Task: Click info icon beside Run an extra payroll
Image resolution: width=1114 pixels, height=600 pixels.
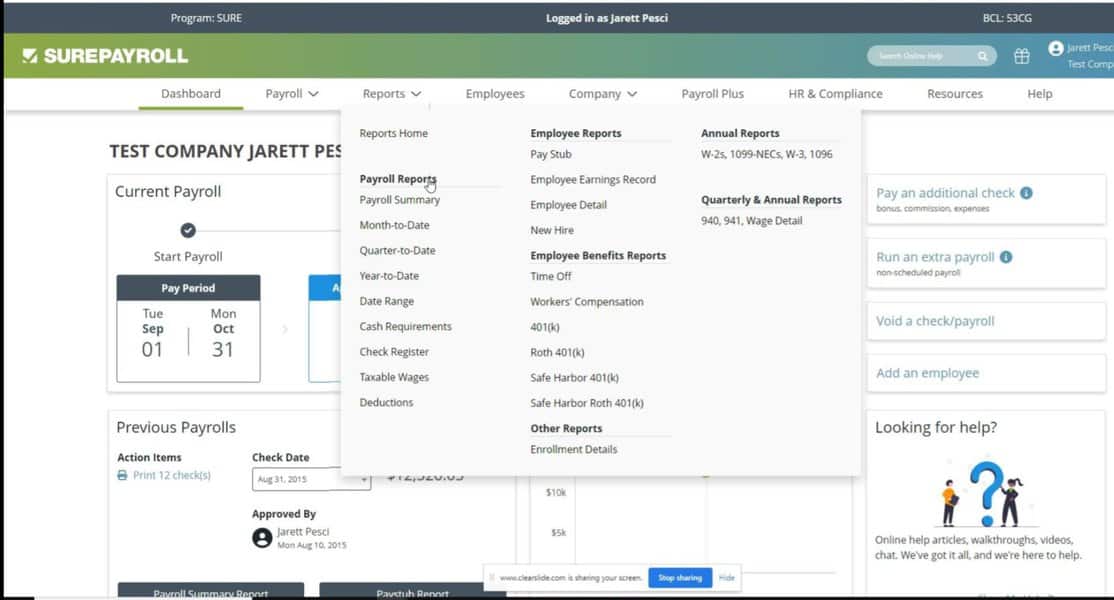Action: click(1006, 257)
